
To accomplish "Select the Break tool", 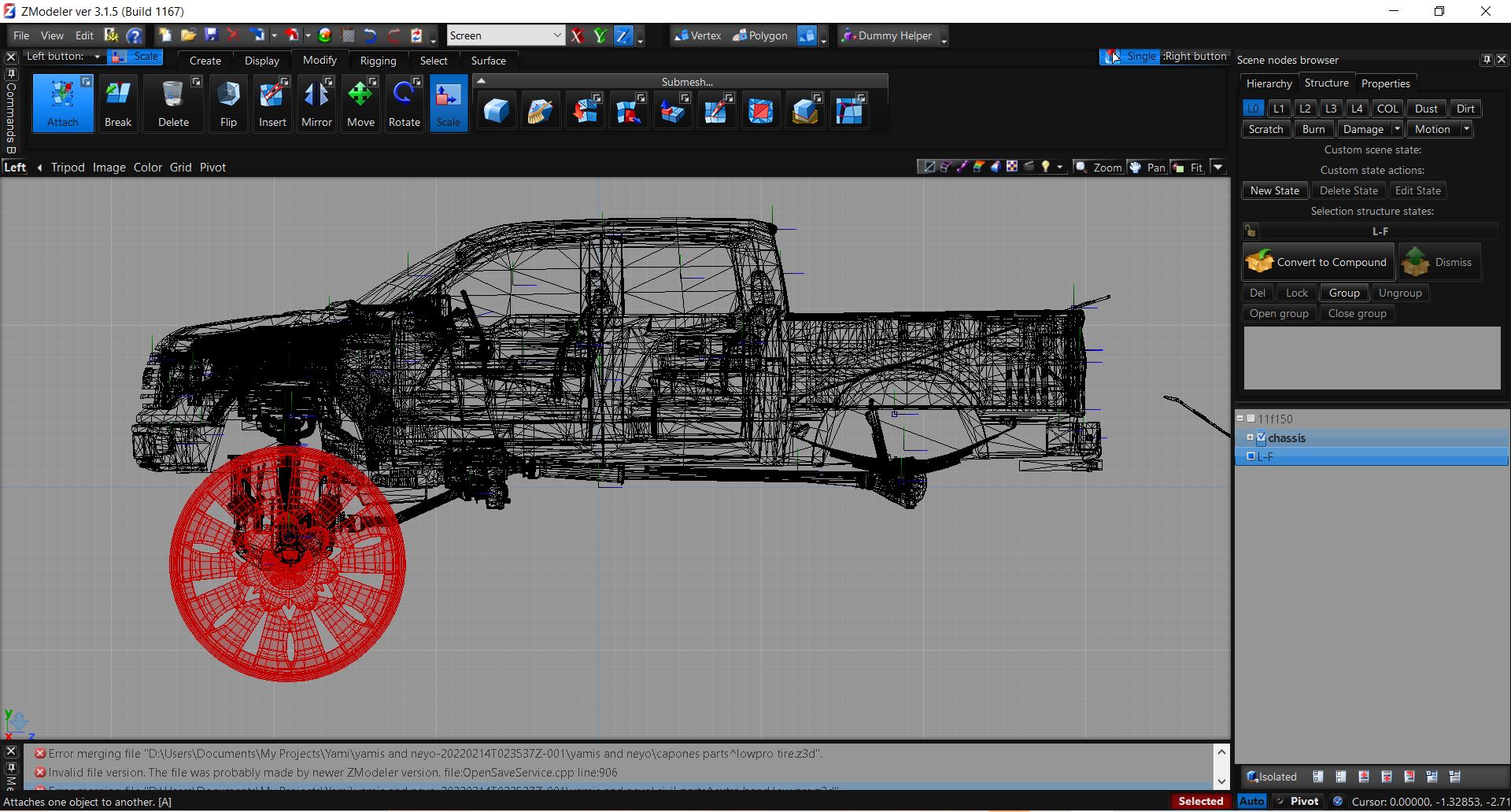I will pos(117,102).
